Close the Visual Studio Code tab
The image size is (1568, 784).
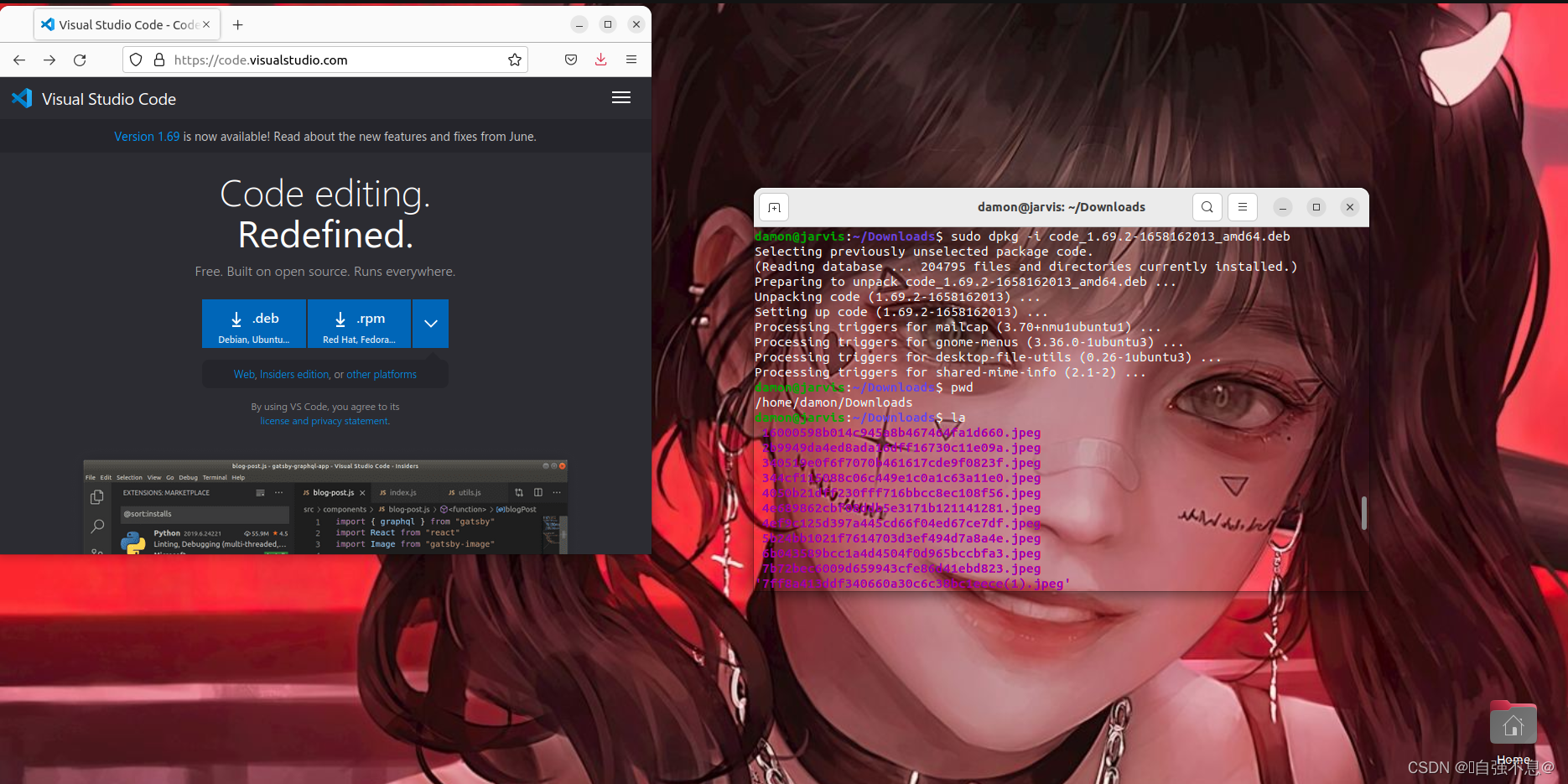[x=206, y=24]
